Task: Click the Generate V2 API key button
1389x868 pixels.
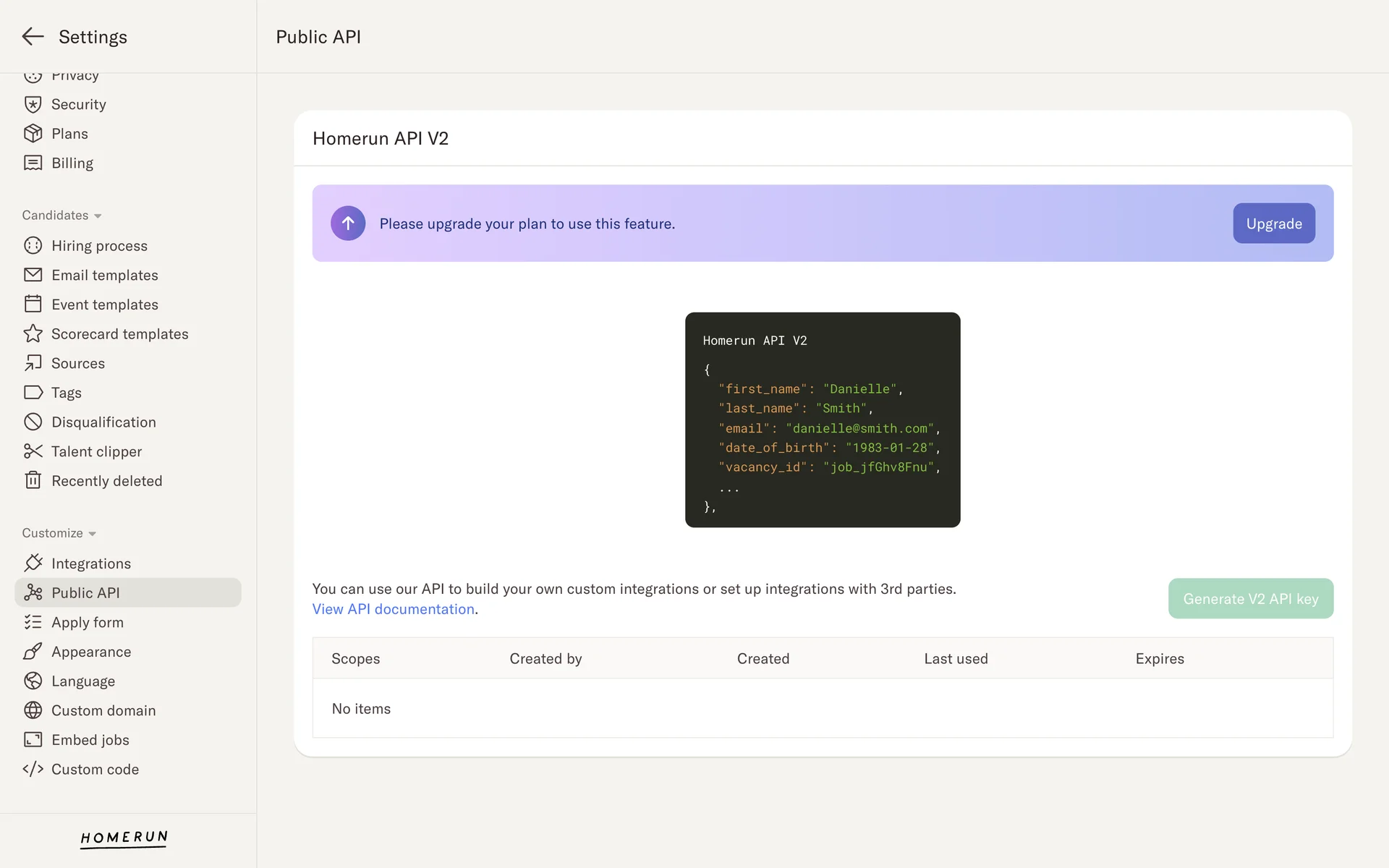Action: click(x=1250, y=598)
